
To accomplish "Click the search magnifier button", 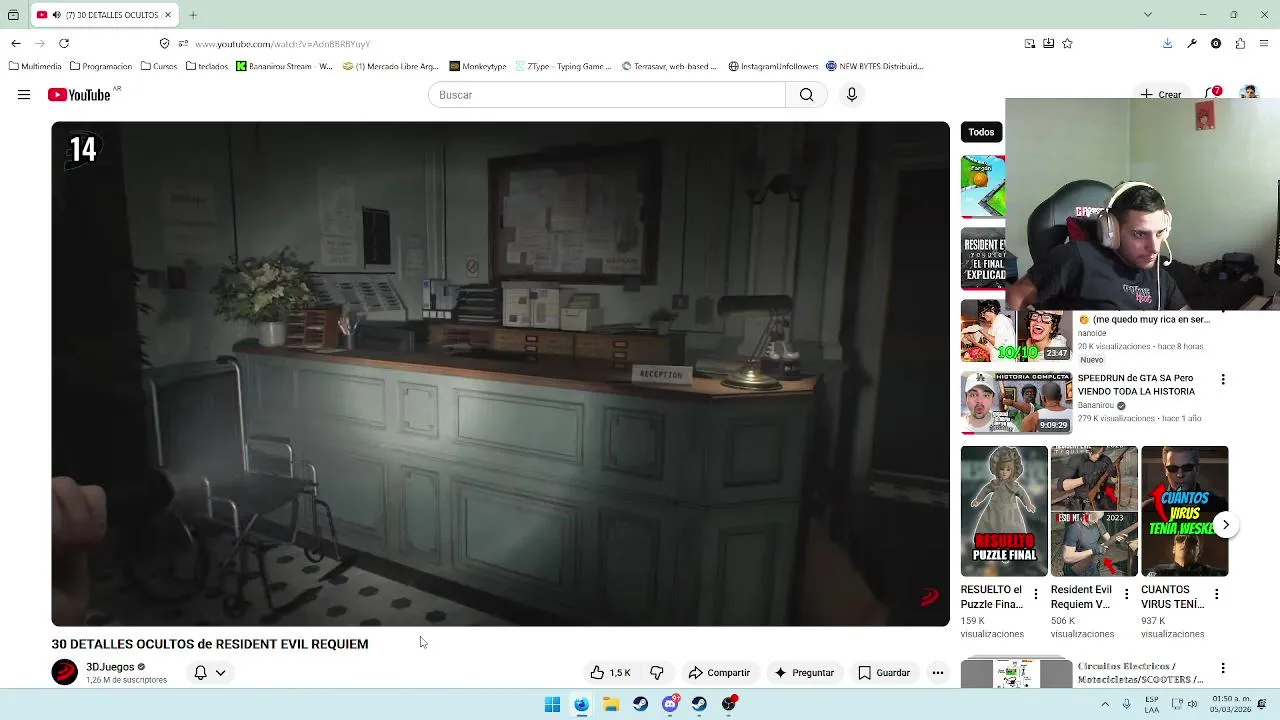I will tap(806, 95).
